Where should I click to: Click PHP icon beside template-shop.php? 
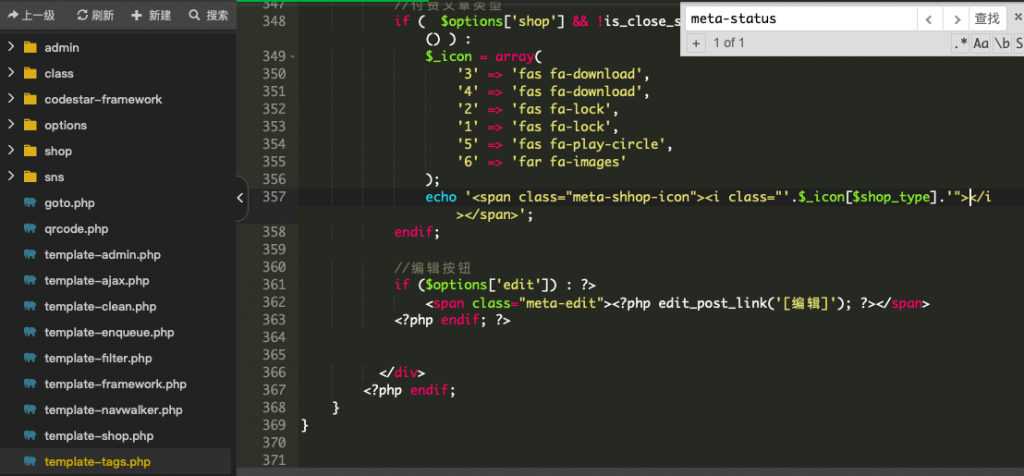pyautogui.click(x=30, y=436)
